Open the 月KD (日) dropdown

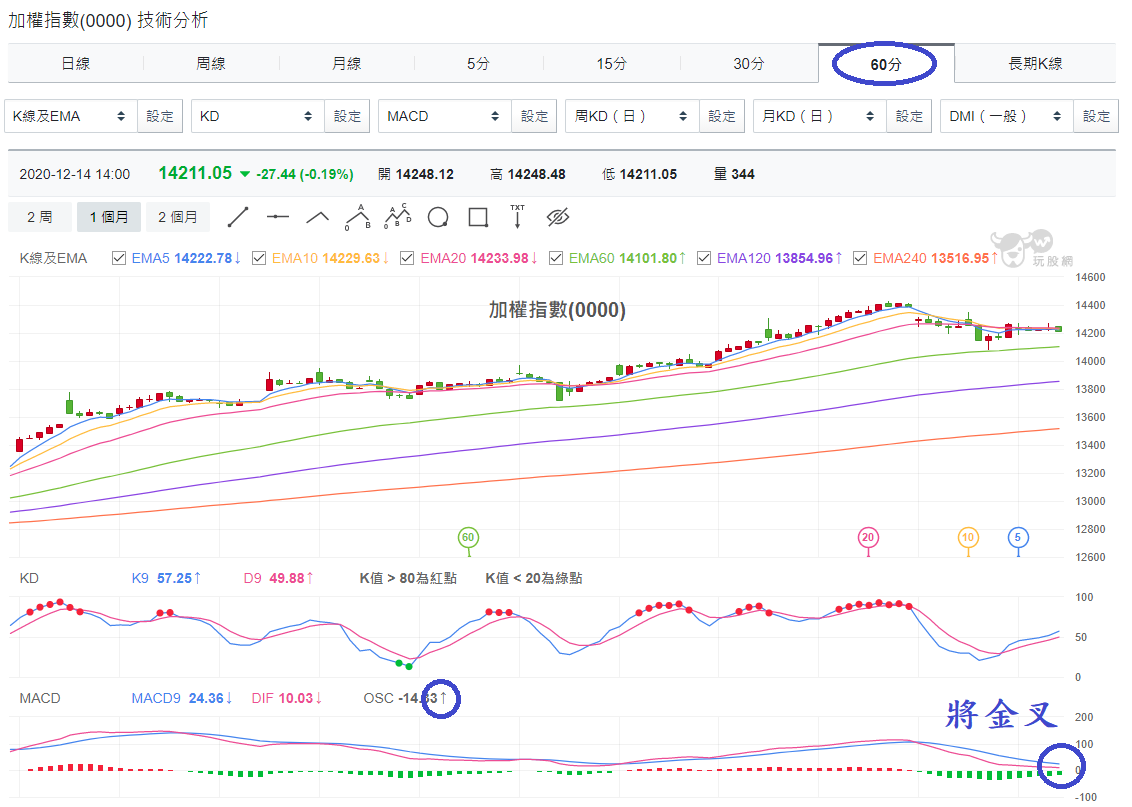pyautogui.click(x=819, y=116)
